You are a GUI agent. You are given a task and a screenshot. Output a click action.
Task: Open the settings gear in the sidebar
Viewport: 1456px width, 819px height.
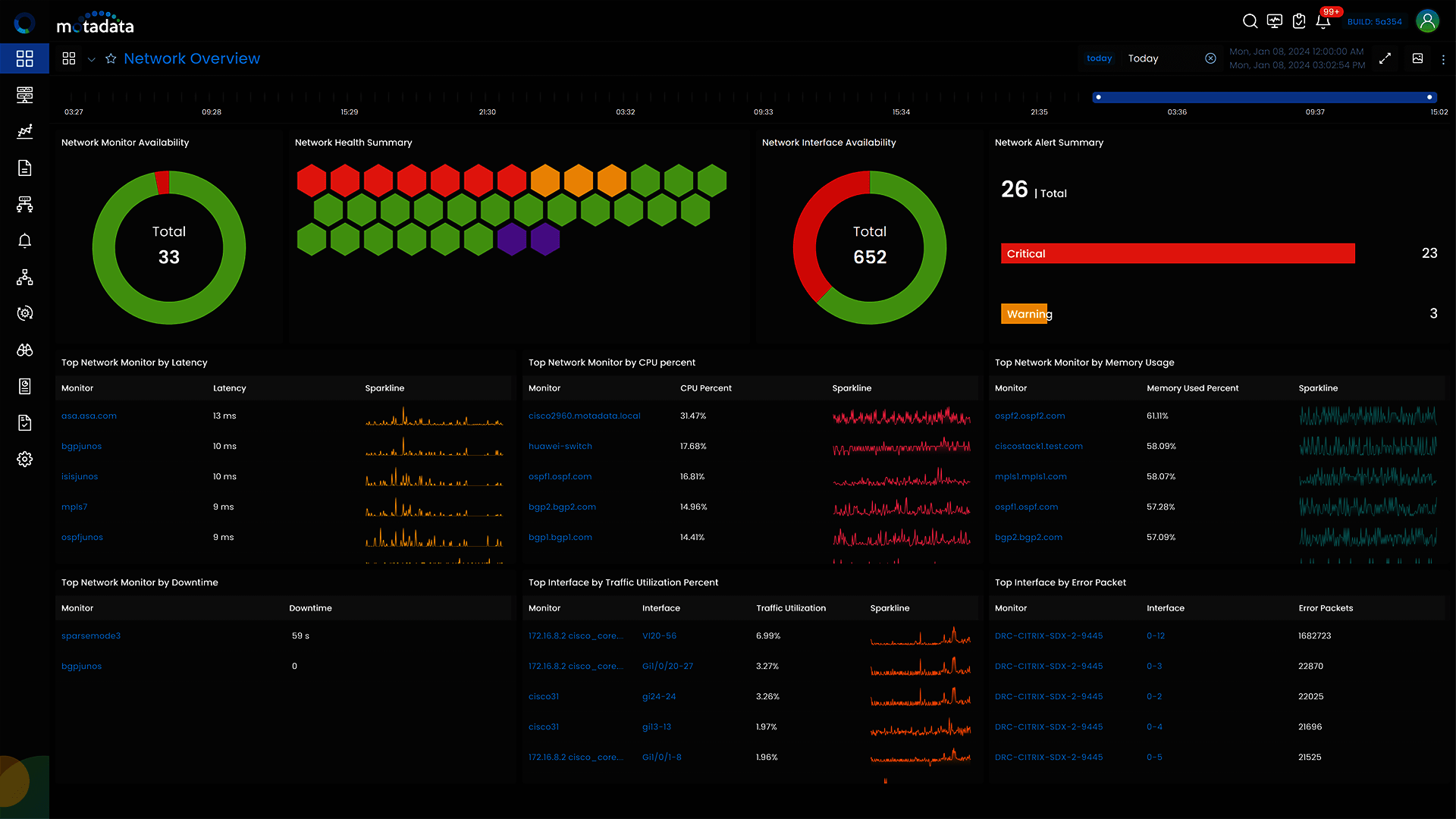24,460
